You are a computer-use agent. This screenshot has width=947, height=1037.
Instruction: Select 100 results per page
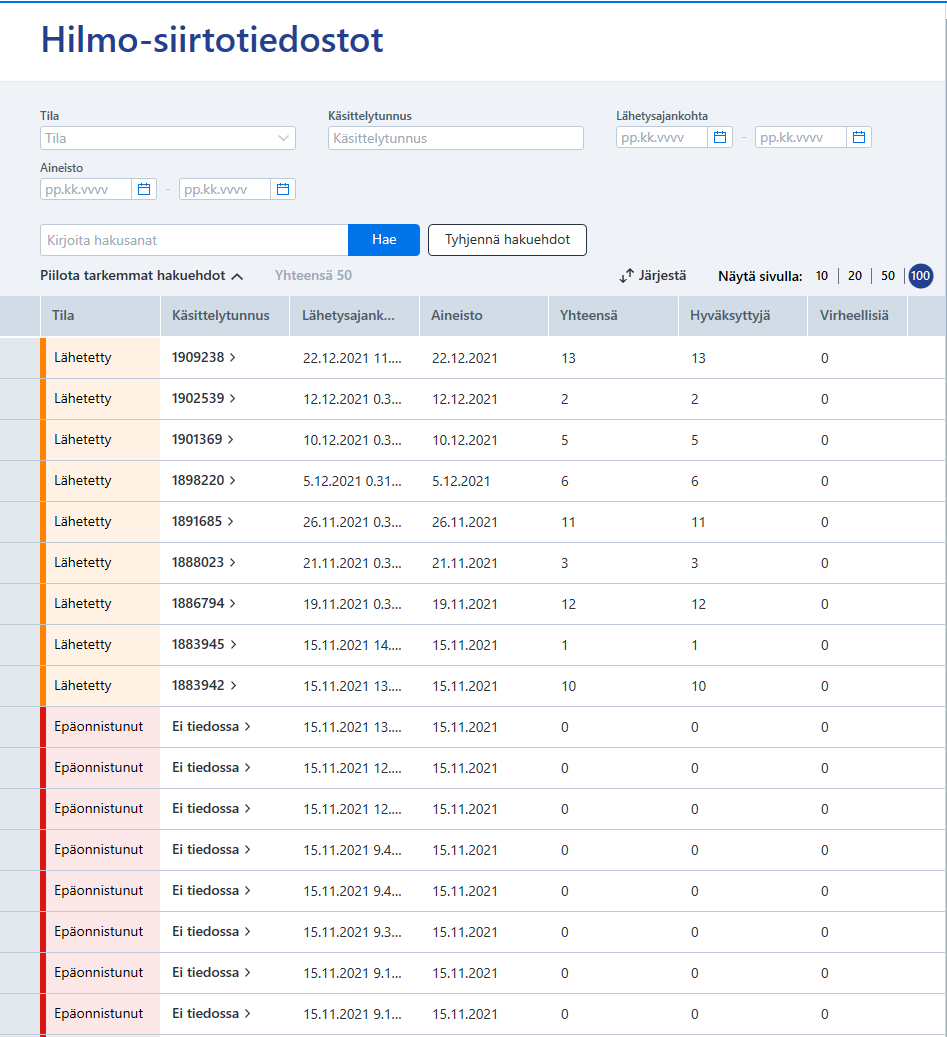click(x=921, y=276)
